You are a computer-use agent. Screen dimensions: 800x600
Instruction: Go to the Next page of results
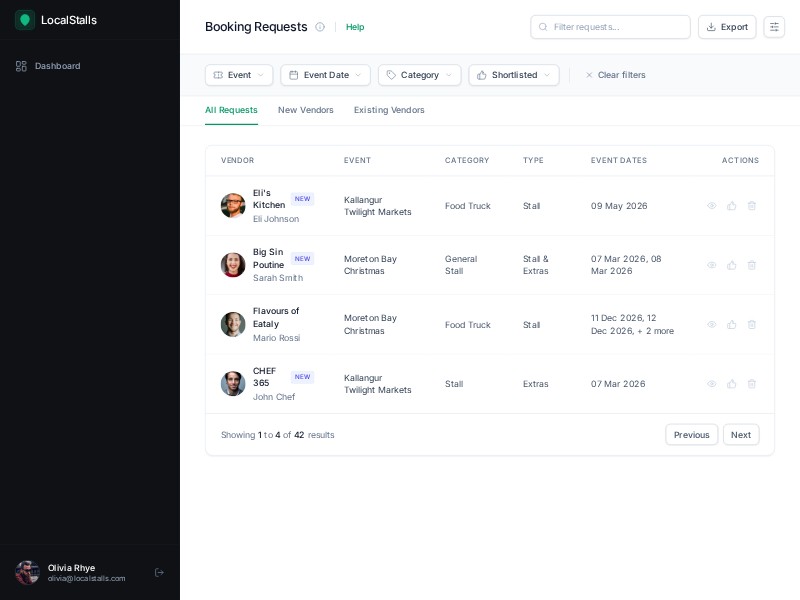click(x=741, y=435)
